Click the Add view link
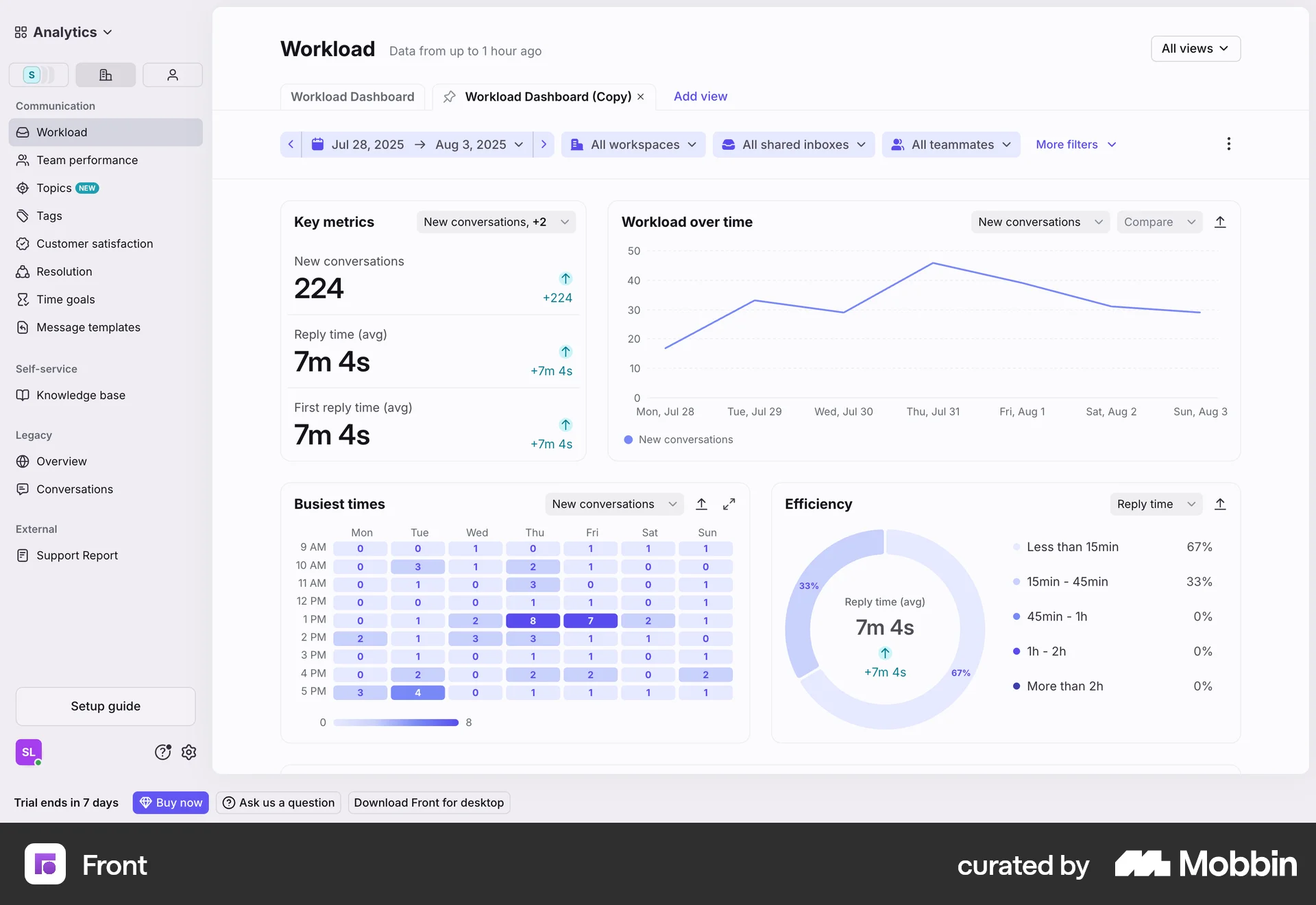 (700, 97)
